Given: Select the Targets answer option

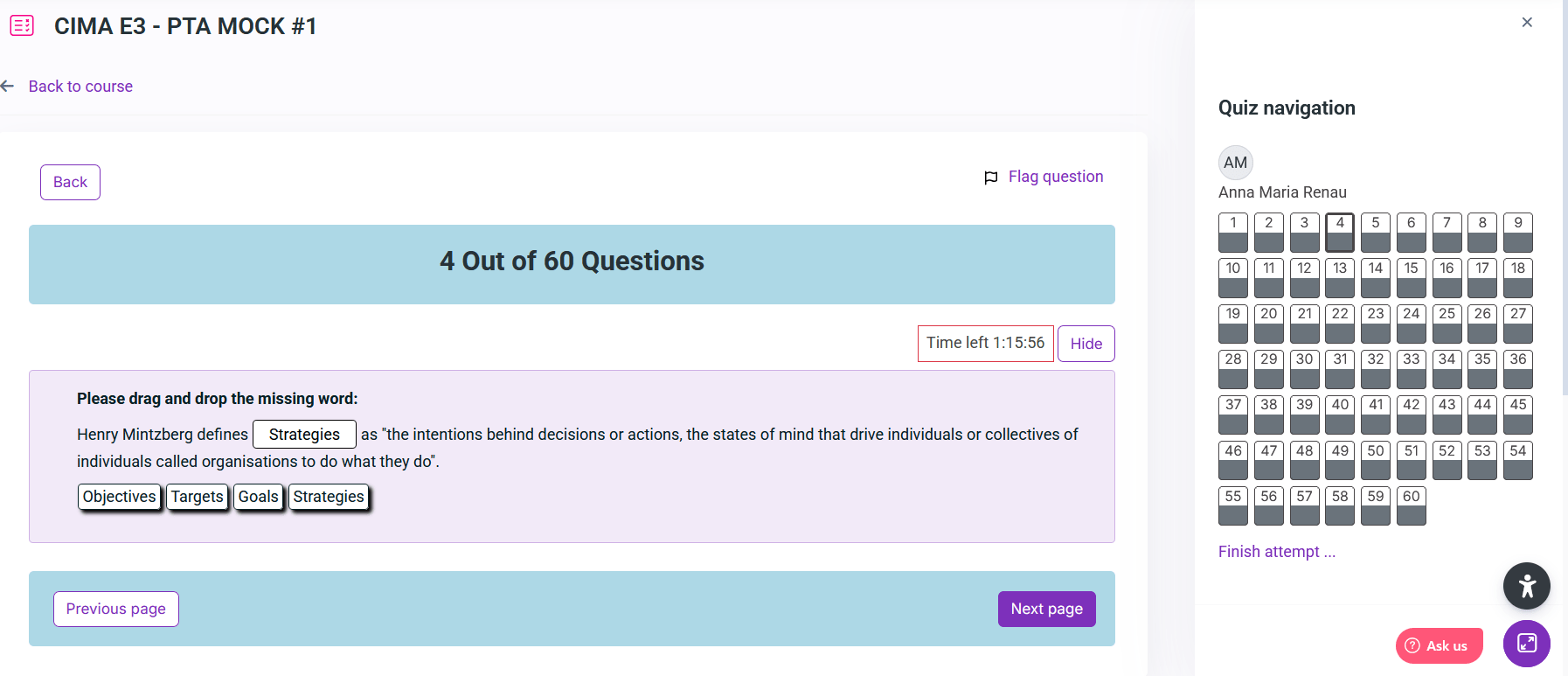Looking at the screenshot, I should 198,497.
